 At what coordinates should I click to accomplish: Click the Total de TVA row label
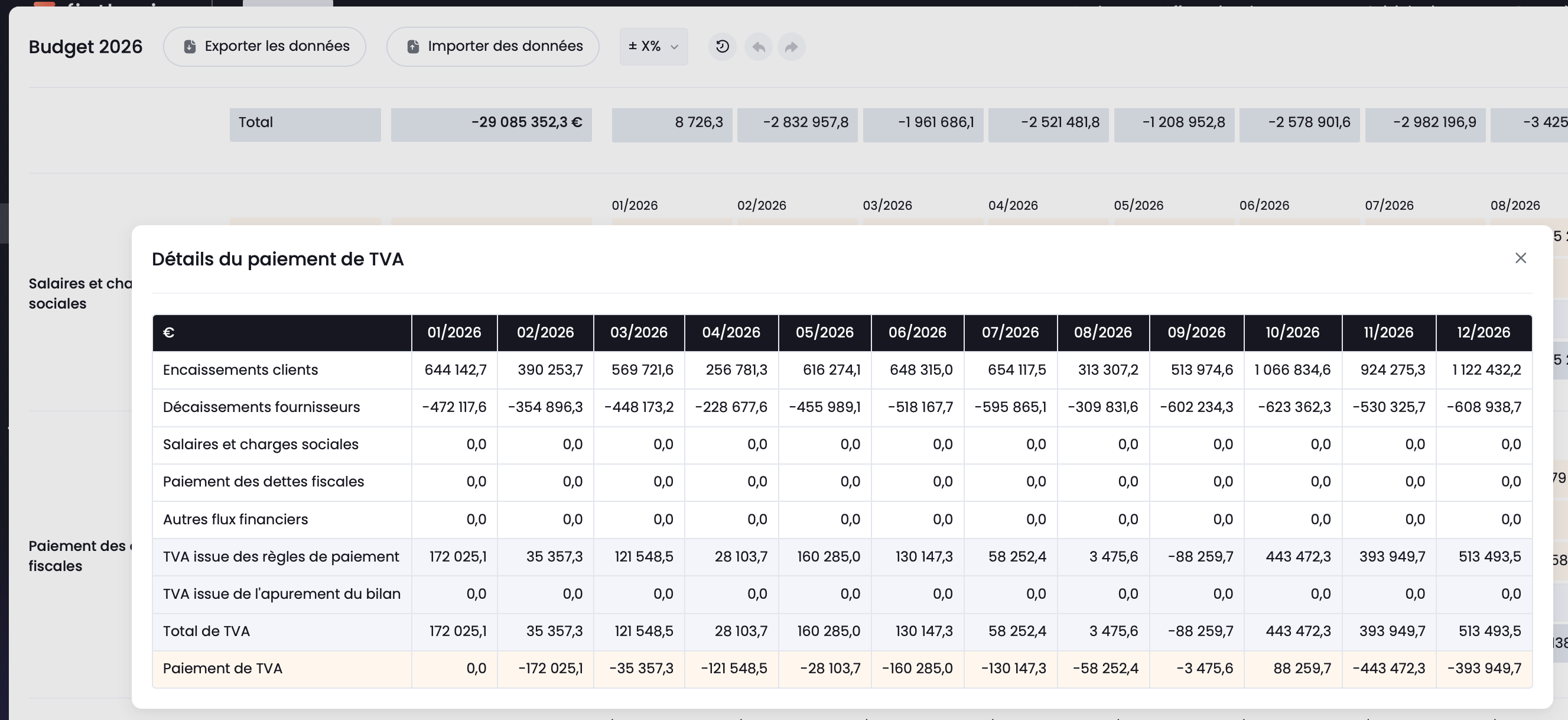click(206, 632)
